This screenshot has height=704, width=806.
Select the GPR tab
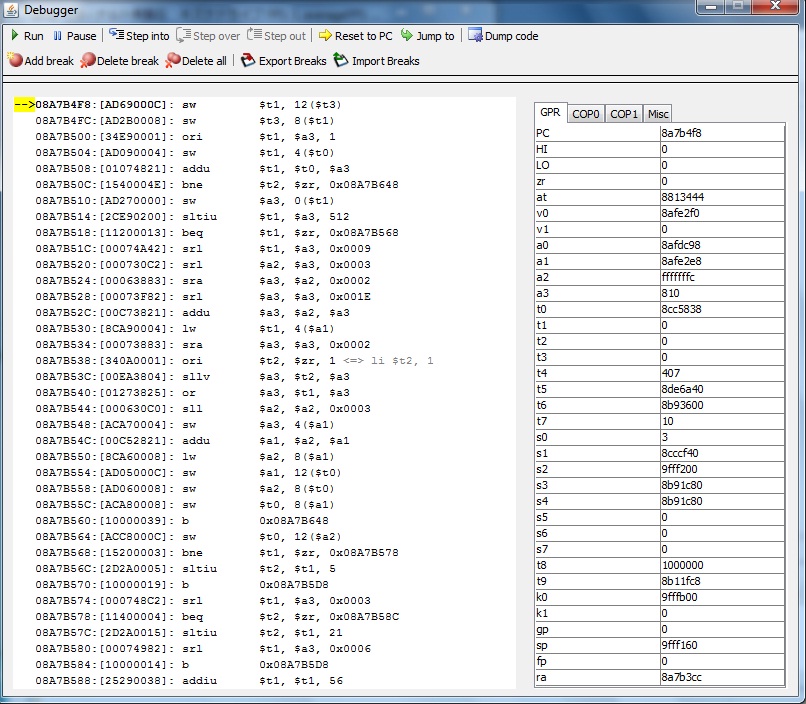click(x=550, y=113)
